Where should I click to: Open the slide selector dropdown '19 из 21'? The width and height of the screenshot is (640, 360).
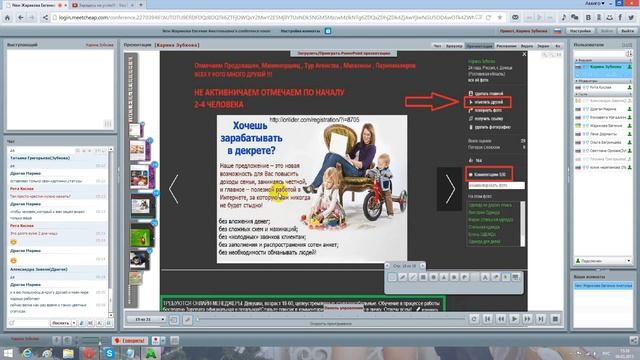146,319
